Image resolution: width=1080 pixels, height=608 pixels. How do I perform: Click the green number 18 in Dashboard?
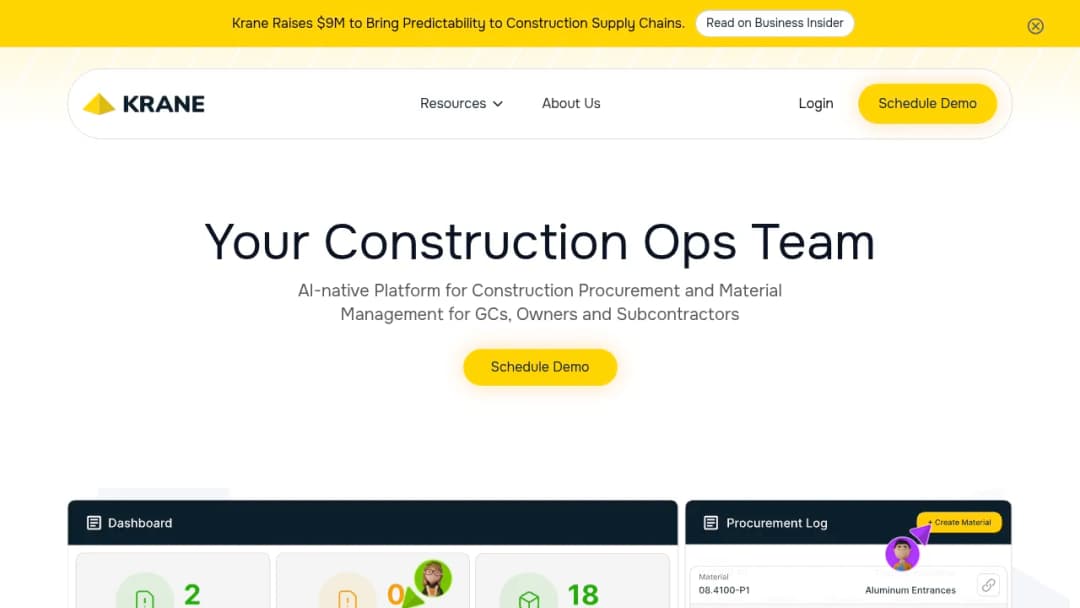(583, 595)
